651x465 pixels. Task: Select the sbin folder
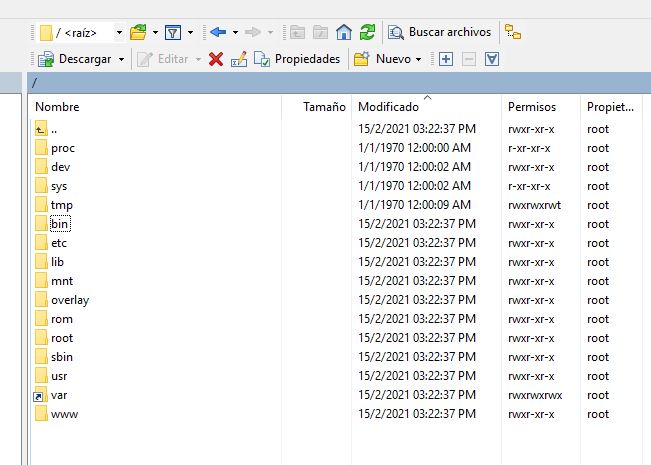pyautogui.click(x=62, y=357)
